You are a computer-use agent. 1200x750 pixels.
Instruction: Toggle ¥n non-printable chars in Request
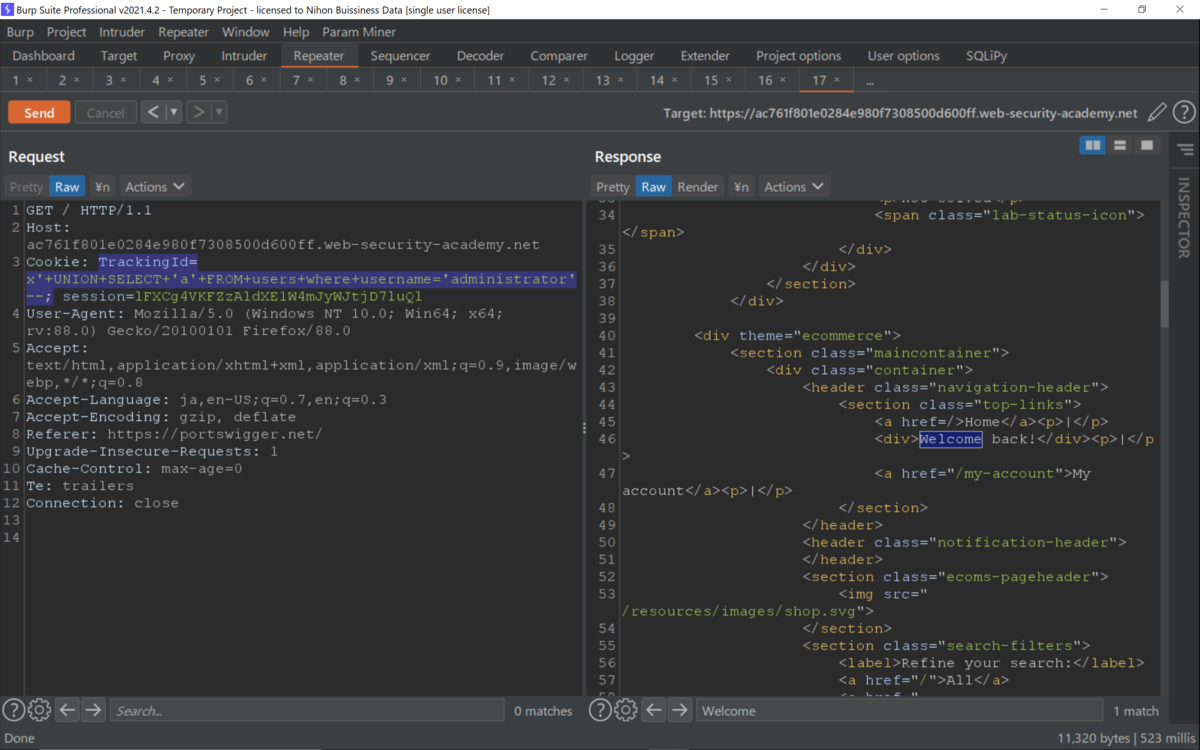pos(102,187)
